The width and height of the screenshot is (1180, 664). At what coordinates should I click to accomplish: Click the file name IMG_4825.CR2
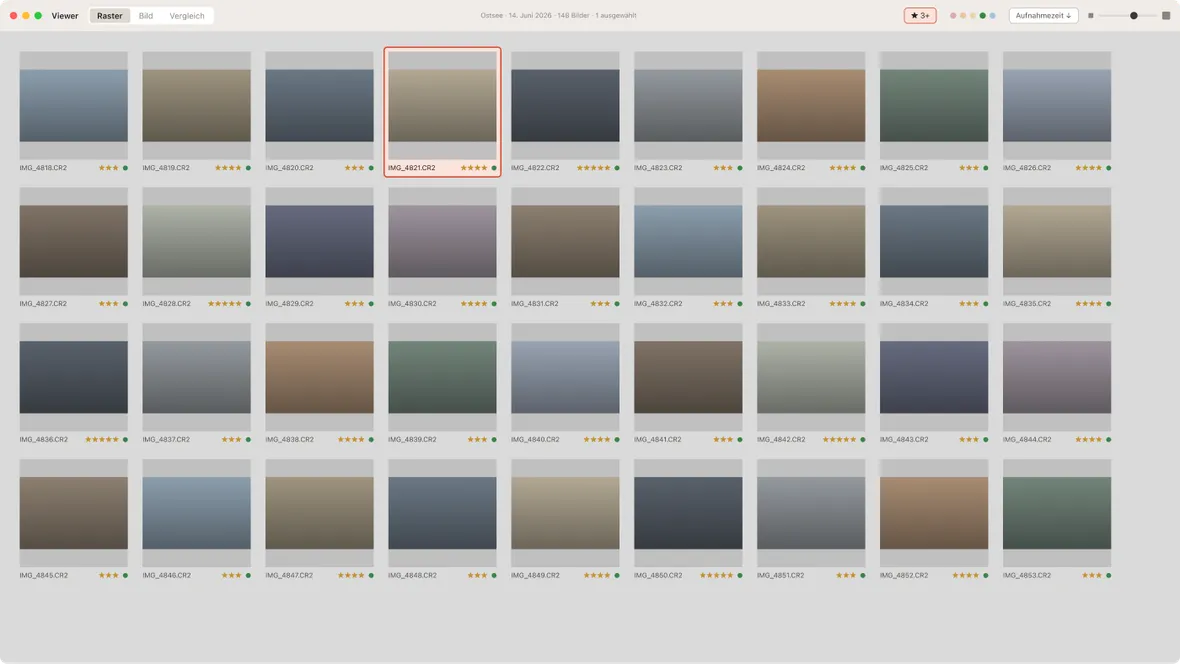pos(904,168)
